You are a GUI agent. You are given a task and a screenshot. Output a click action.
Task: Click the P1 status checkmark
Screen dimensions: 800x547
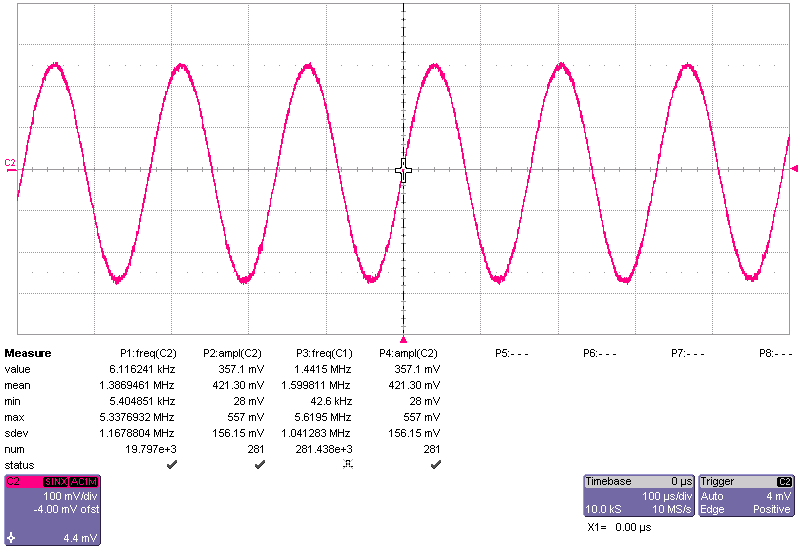172,465
